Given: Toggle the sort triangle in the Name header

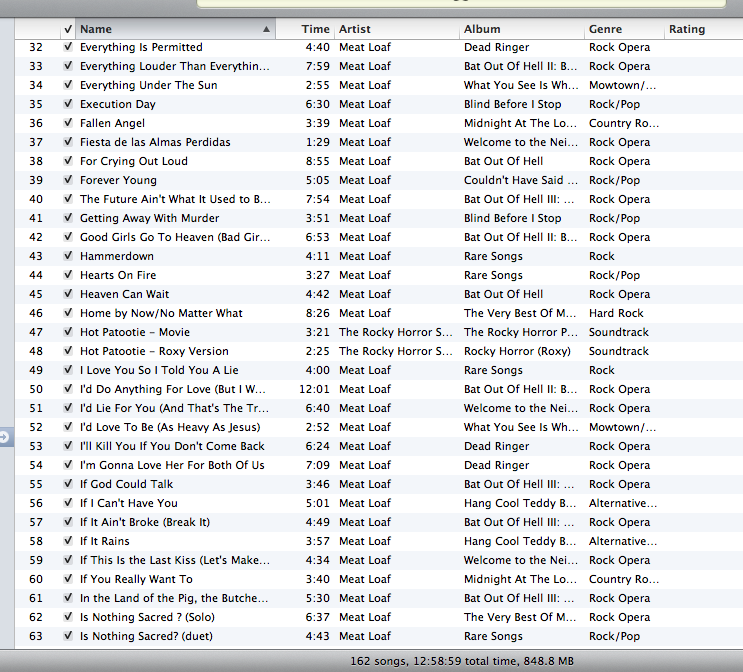Looking at the screenshot, I should point(266,30).
